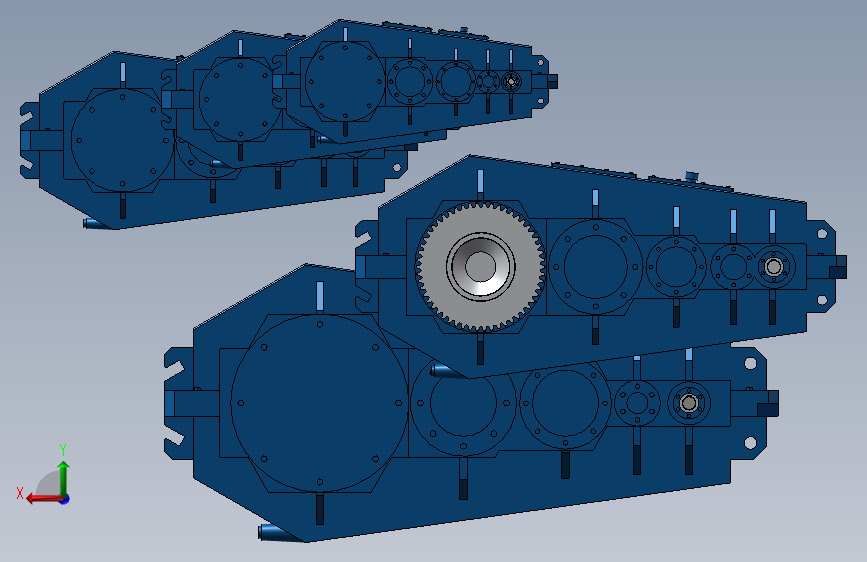The image size is (867, 562).
Task: Click the blue Z axis dot of triad
Action: click(x=65, y=500)
